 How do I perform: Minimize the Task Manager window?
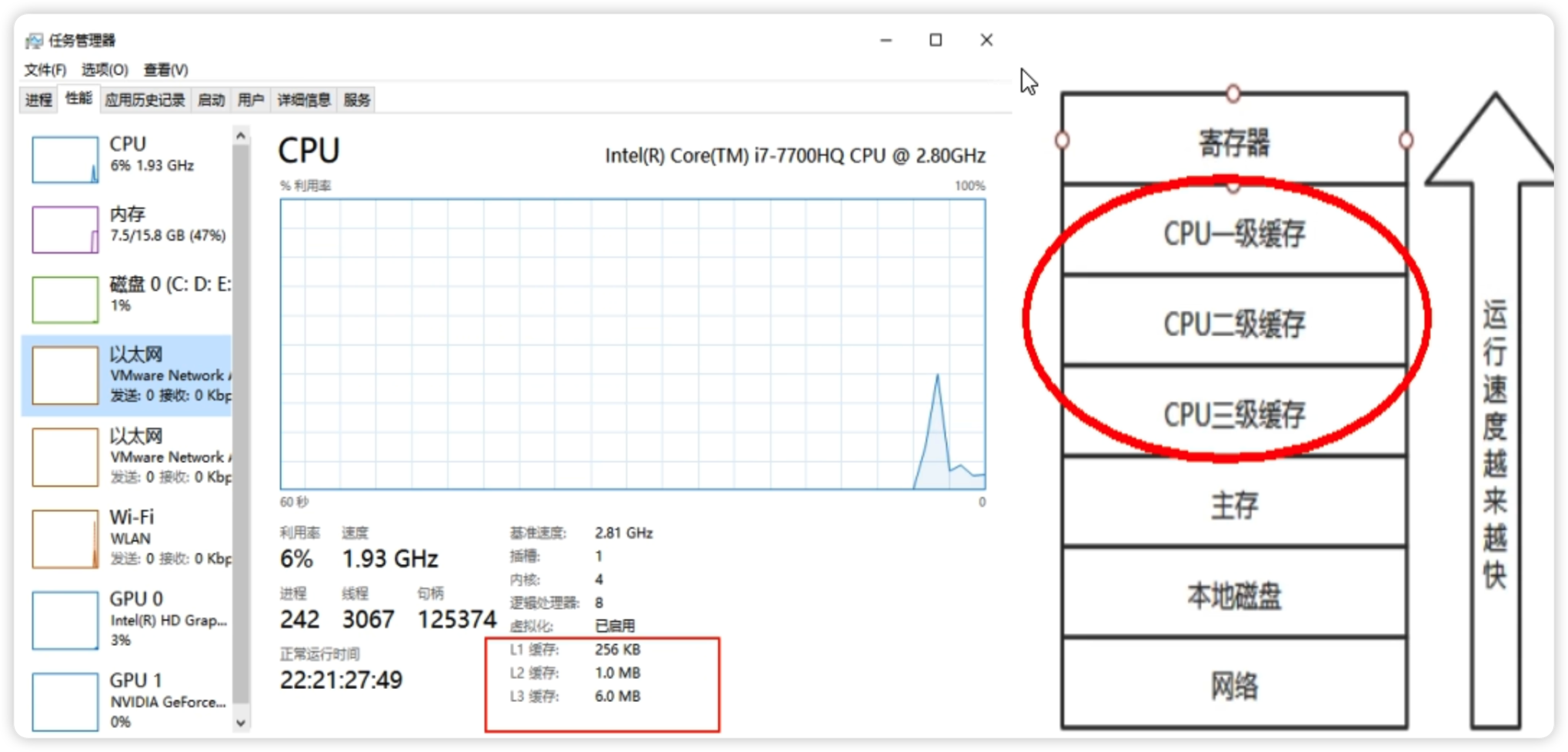886,40
